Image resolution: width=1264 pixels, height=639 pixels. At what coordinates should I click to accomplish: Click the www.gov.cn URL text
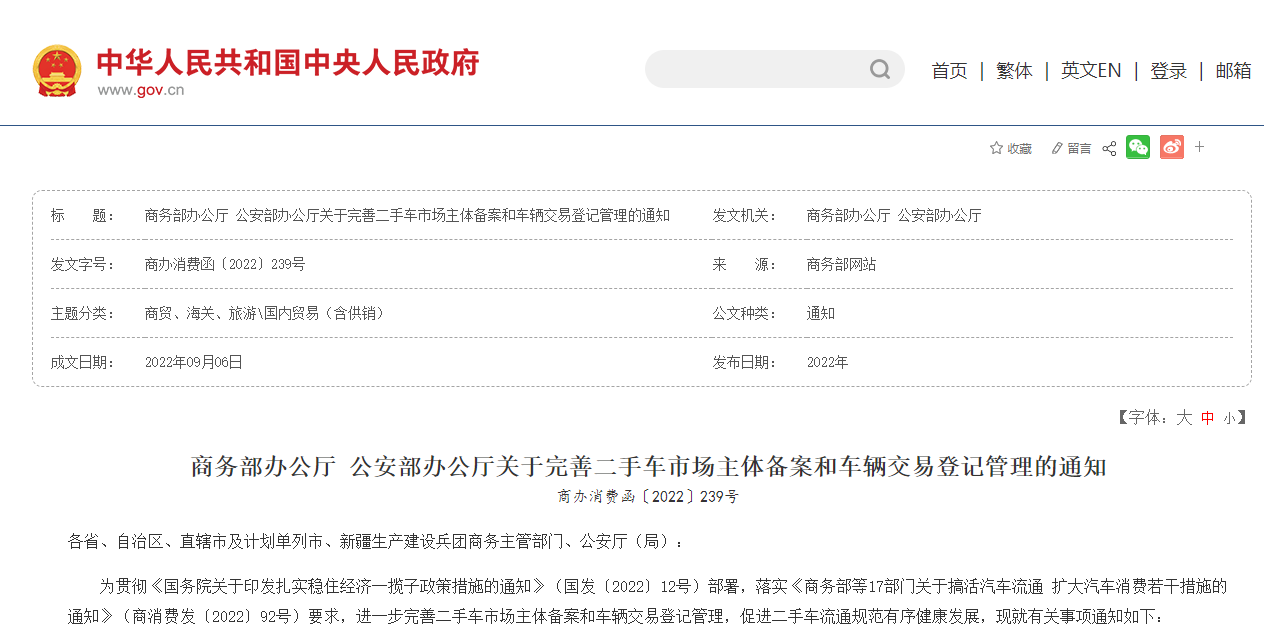(141, 90)
